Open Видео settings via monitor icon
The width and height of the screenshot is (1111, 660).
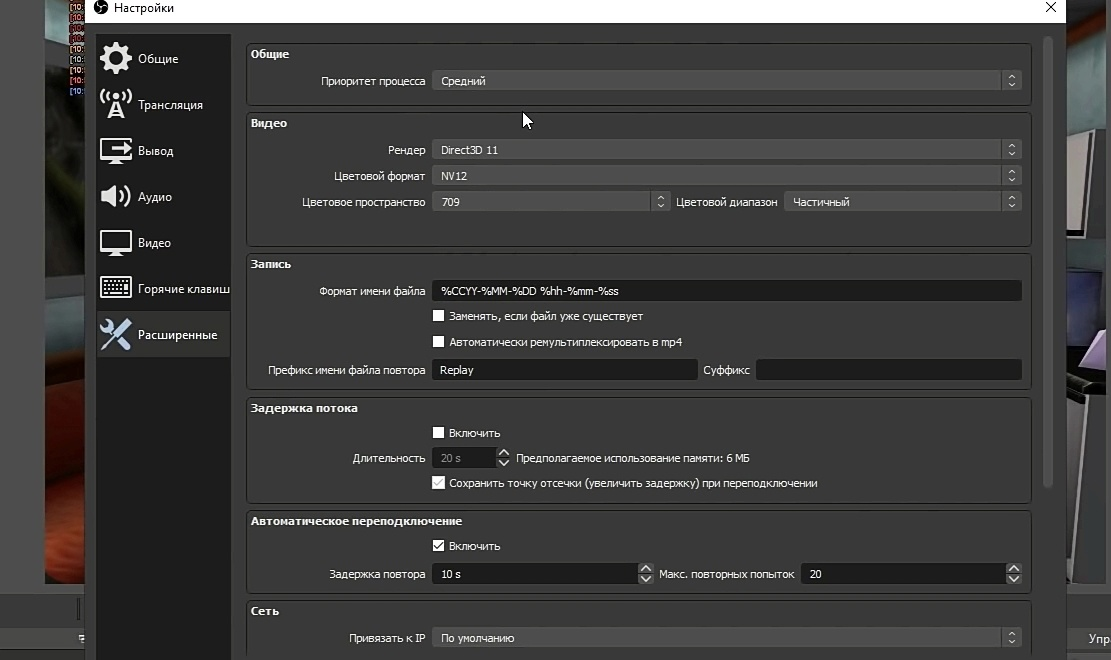point(116,243)
